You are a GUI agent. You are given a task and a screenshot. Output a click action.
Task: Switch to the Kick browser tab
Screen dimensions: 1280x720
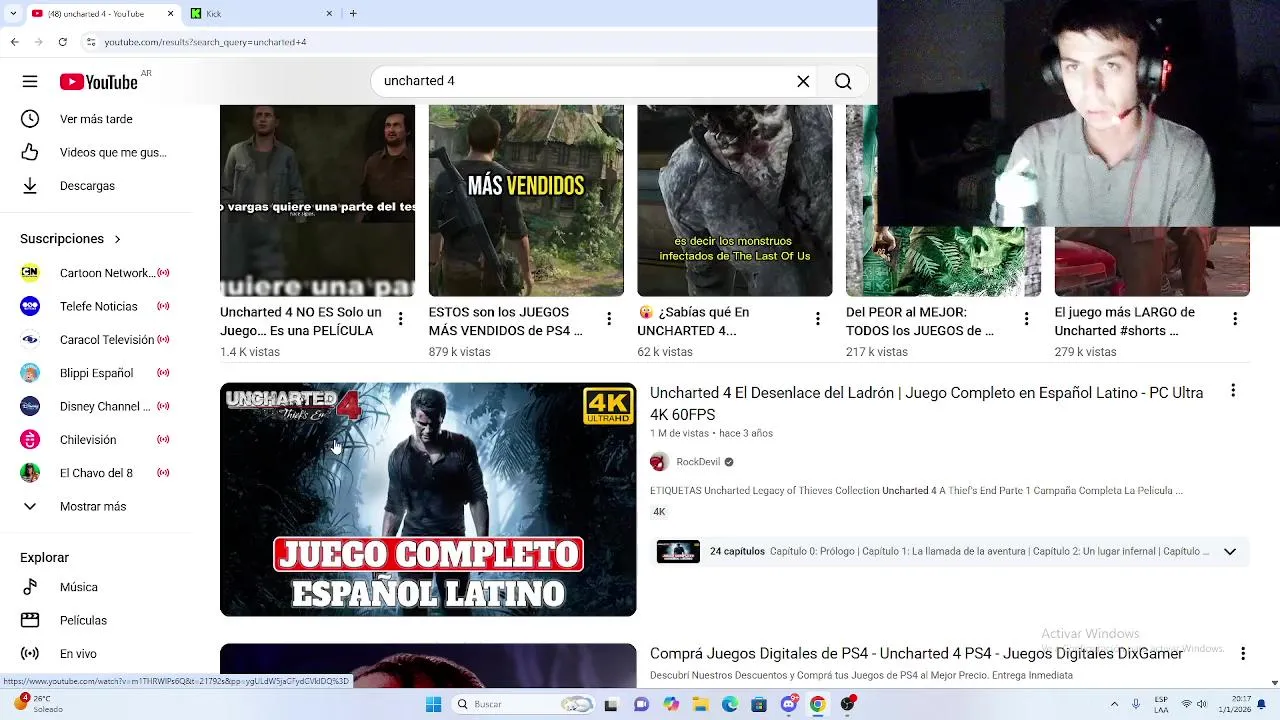[x=260, y=14]
